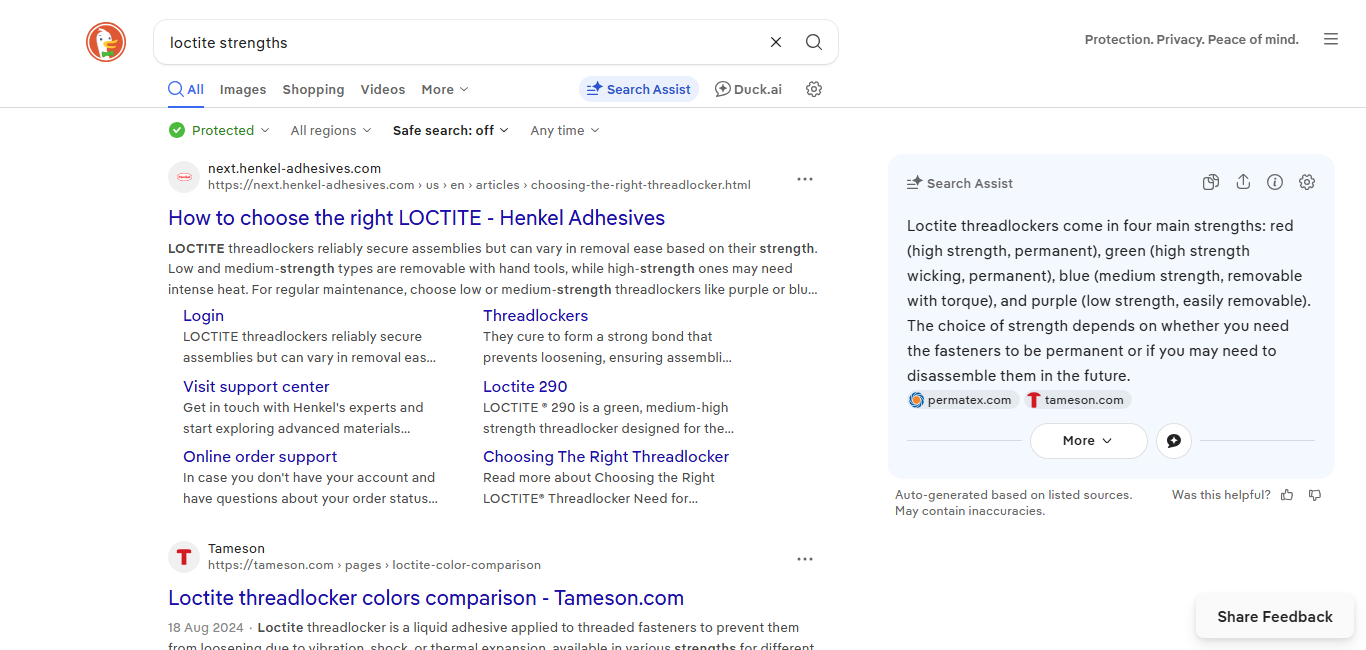Open the Visit support center sitelink
The height and width of the screenshot is (650, 1366).
(256, 387)
